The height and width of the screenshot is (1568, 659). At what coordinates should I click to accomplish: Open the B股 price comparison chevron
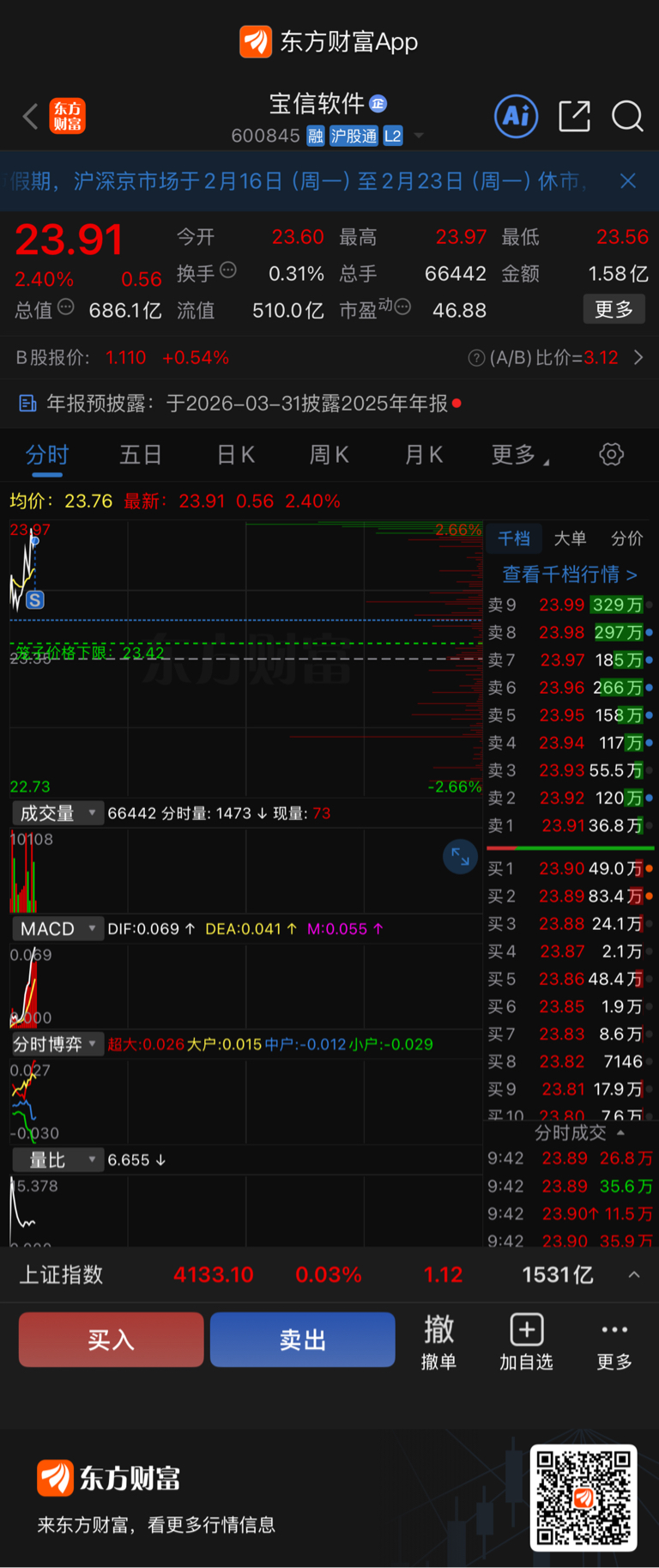click(638, 357)
